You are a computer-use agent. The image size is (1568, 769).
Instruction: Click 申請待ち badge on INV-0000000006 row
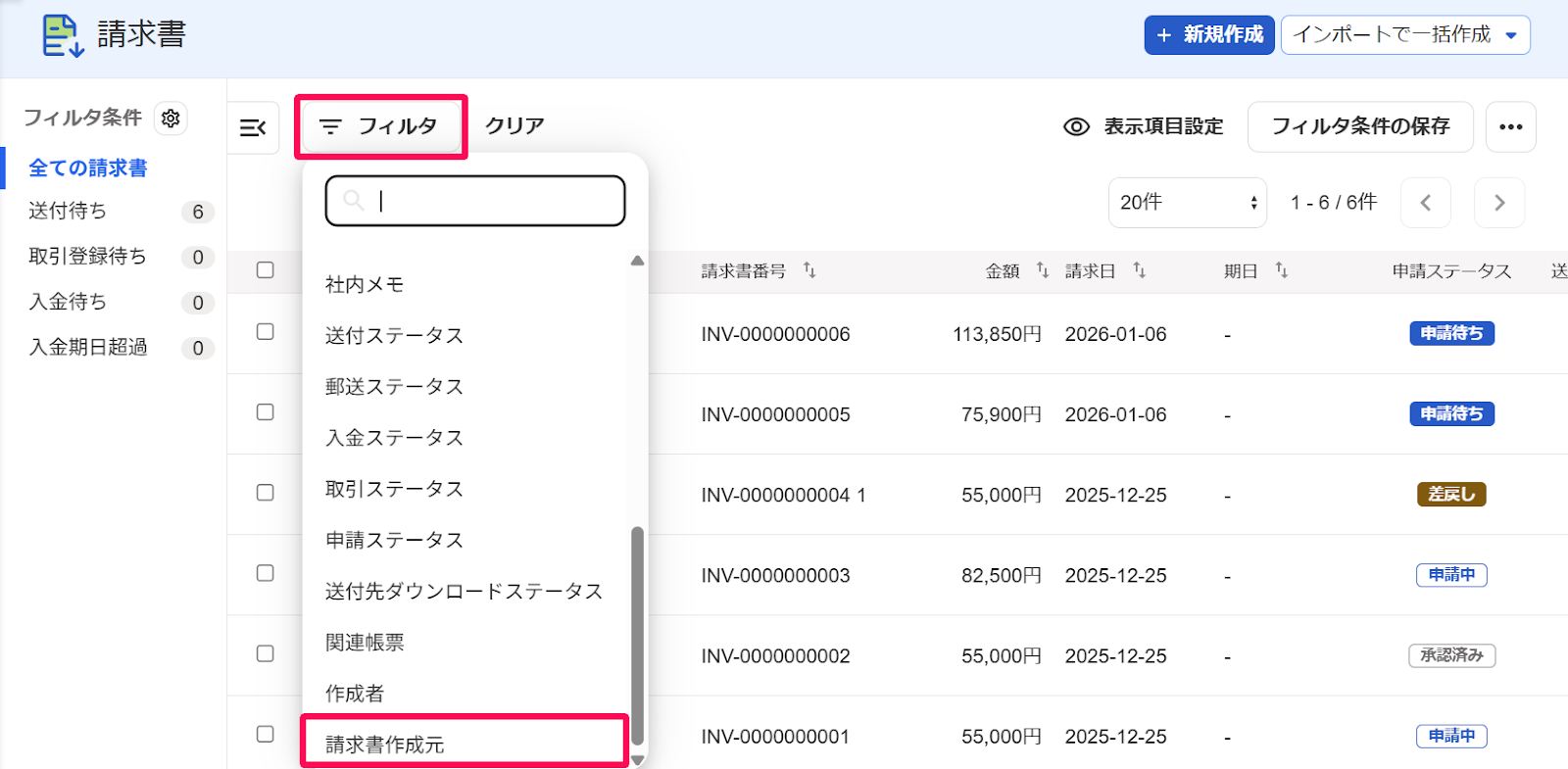(x=1451, y=333)
